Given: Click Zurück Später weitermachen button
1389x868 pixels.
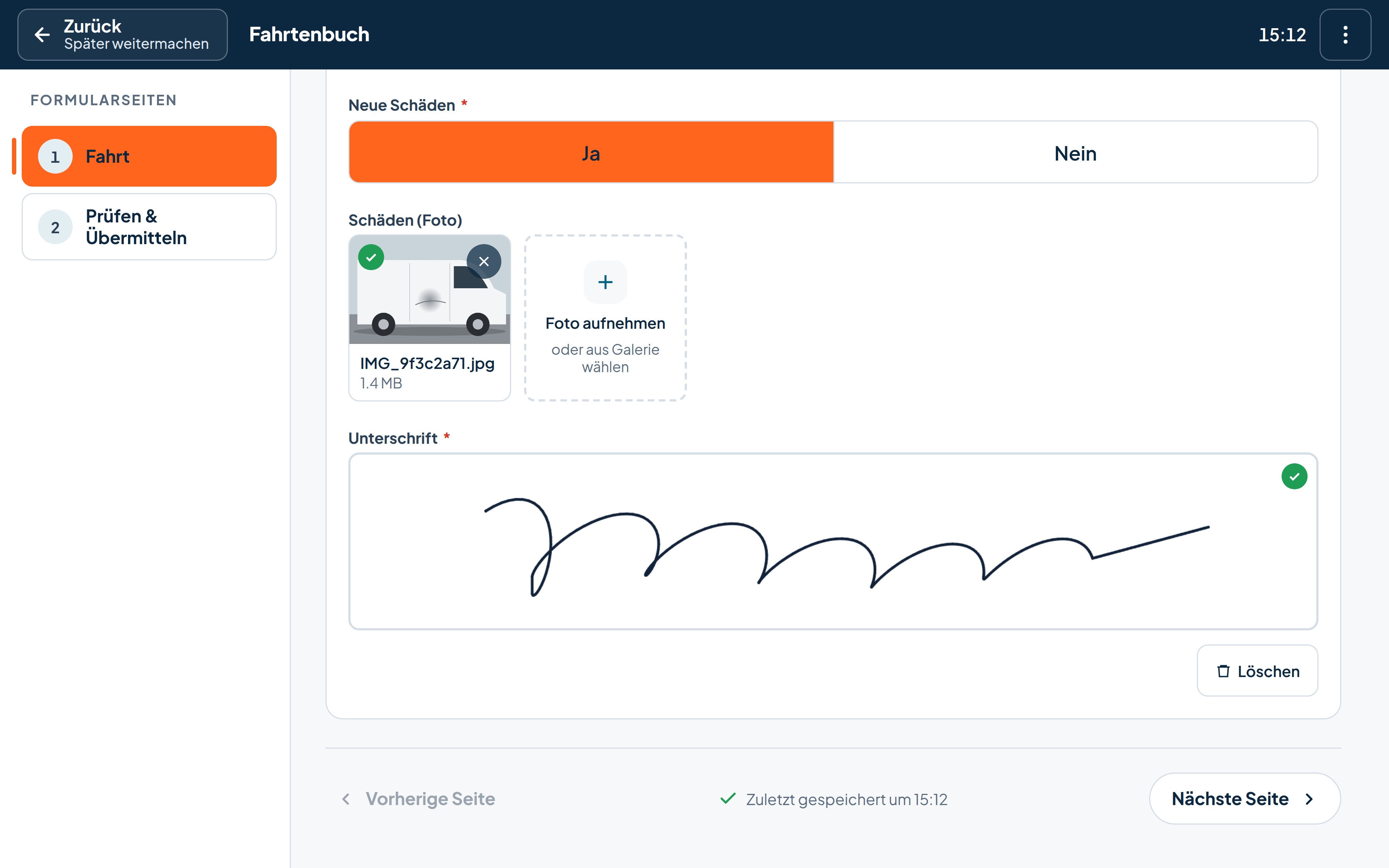Looking at the screenshot, I should pyautogui.click(x=122, y=34).
